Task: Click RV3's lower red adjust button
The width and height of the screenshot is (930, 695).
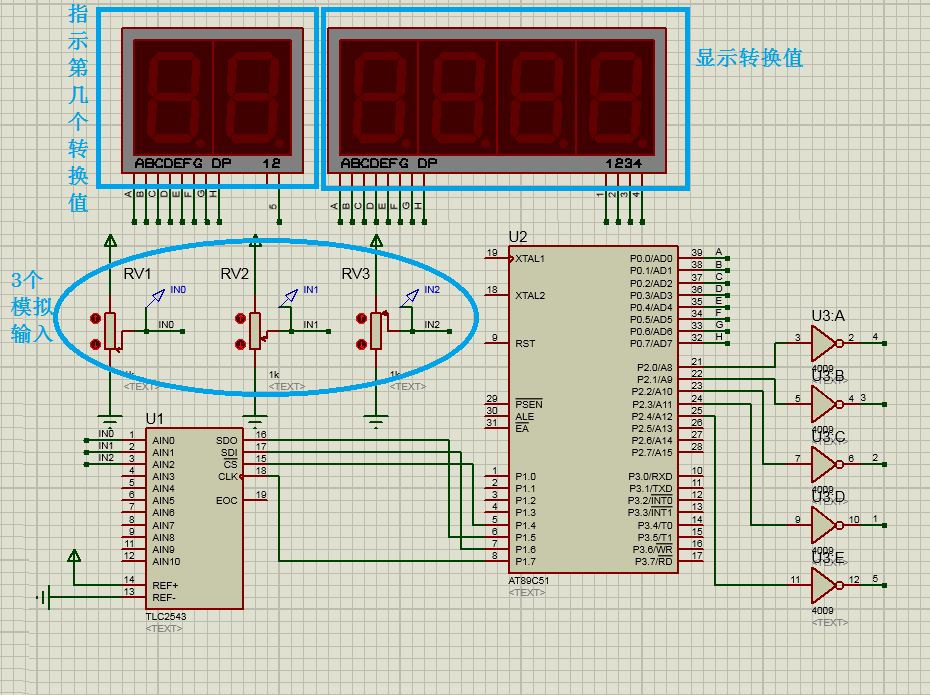Action: click(362, 344)
